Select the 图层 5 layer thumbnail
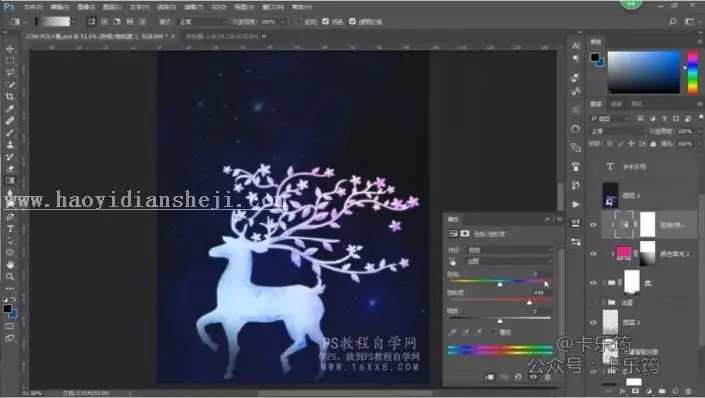Screen dimensions: 705x398 [x=610, y=195]
